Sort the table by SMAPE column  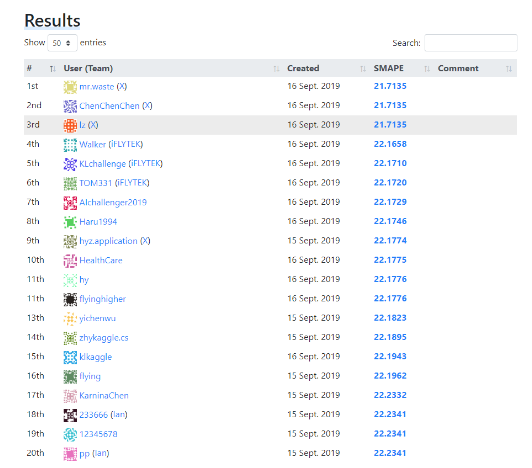click(x=400, y=68)
